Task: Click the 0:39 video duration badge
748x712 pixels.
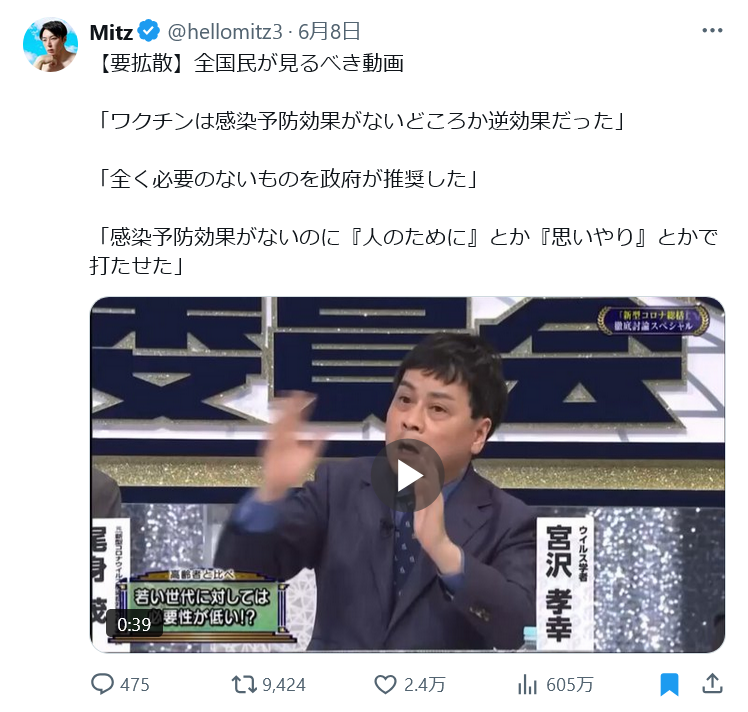Action: [134, 624]
